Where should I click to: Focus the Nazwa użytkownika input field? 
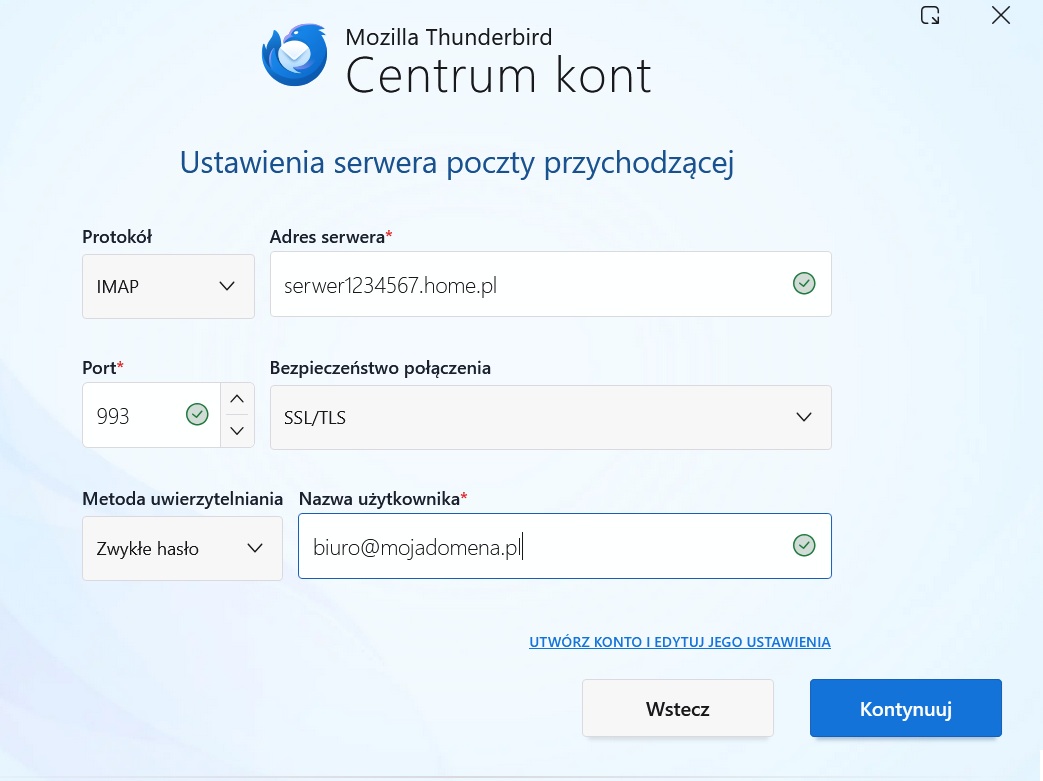click(x=565, y=546)
